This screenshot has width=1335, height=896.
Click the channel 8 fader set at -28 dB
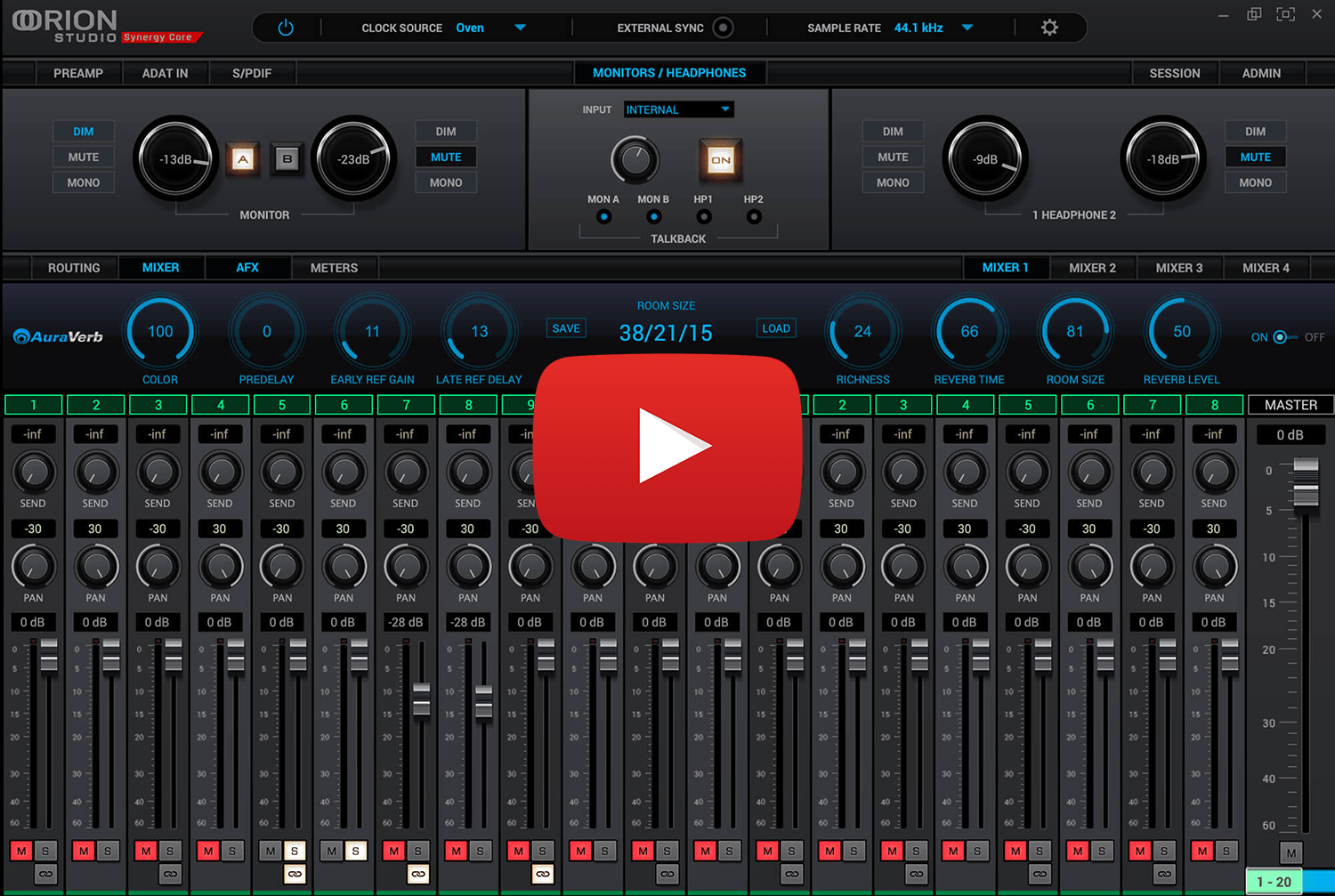pyautogui.click(x=484, y=701)
